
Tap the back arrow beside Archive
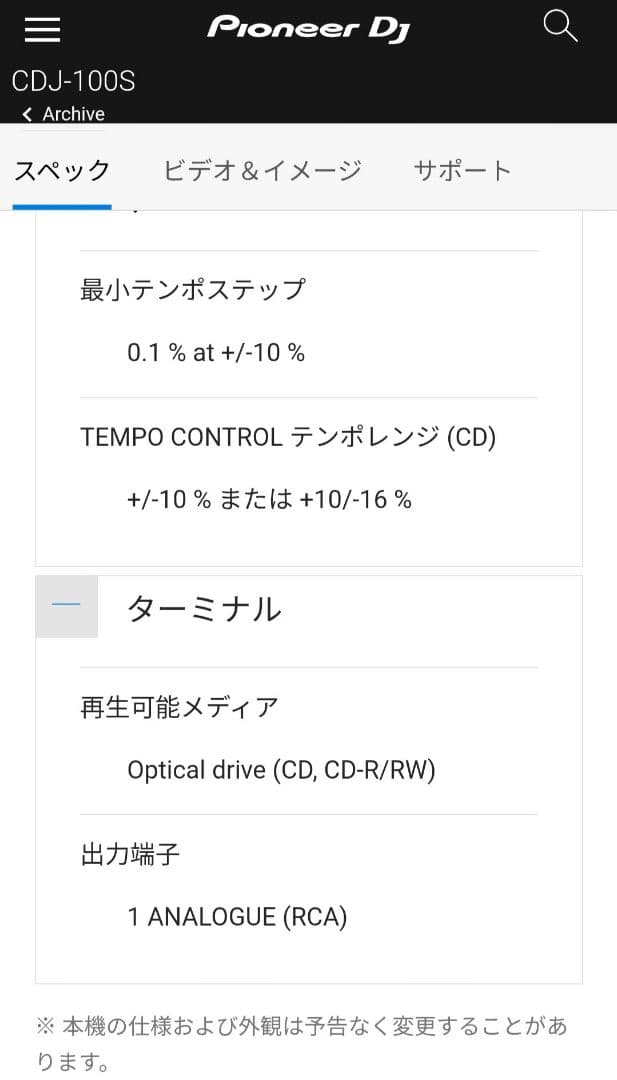(x=26, y=114)
